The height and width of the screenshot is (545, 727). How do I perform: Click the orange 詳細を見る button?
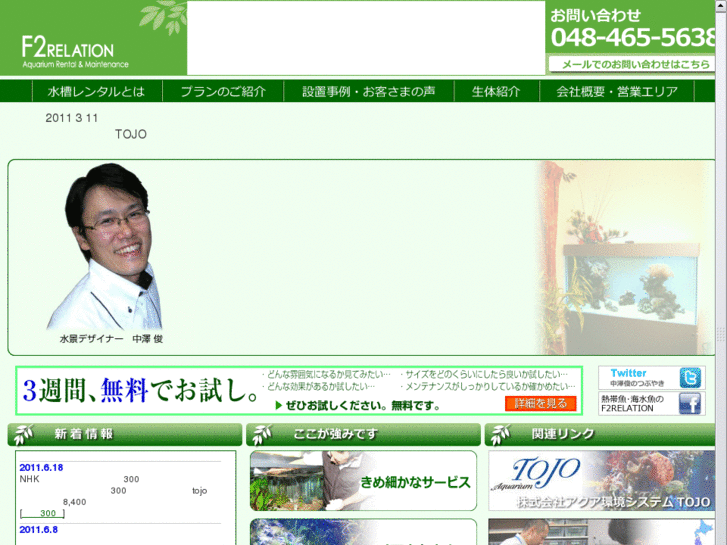point(541,404)
